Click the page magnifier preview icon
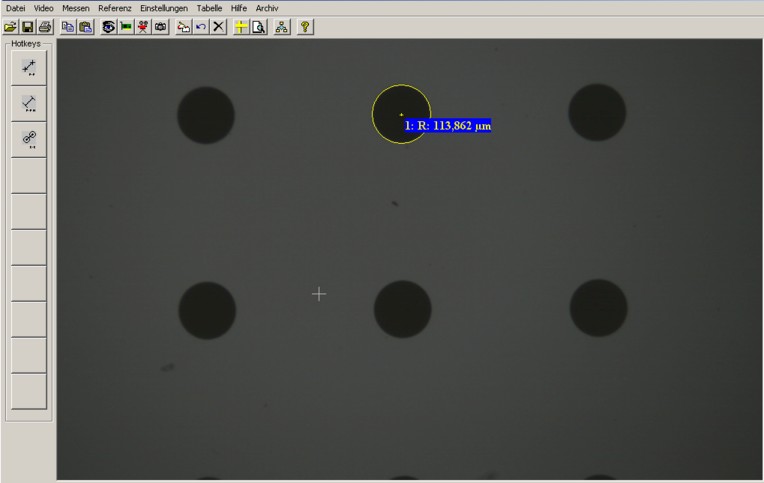Viewport: 764px width, 483px height. click(258, 27)
